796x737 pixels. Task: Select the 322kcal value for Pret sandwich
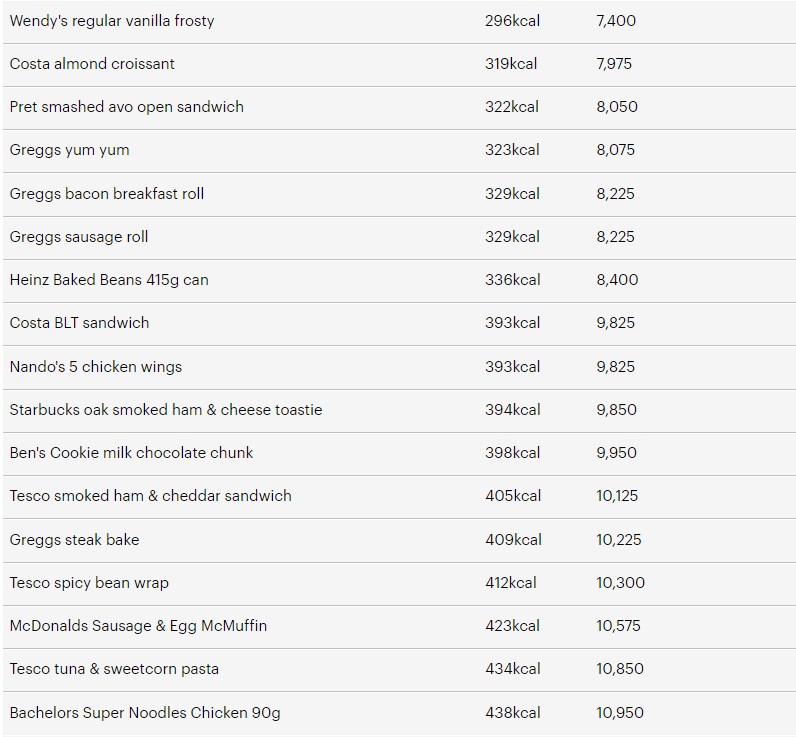click(x=512, y=107)
